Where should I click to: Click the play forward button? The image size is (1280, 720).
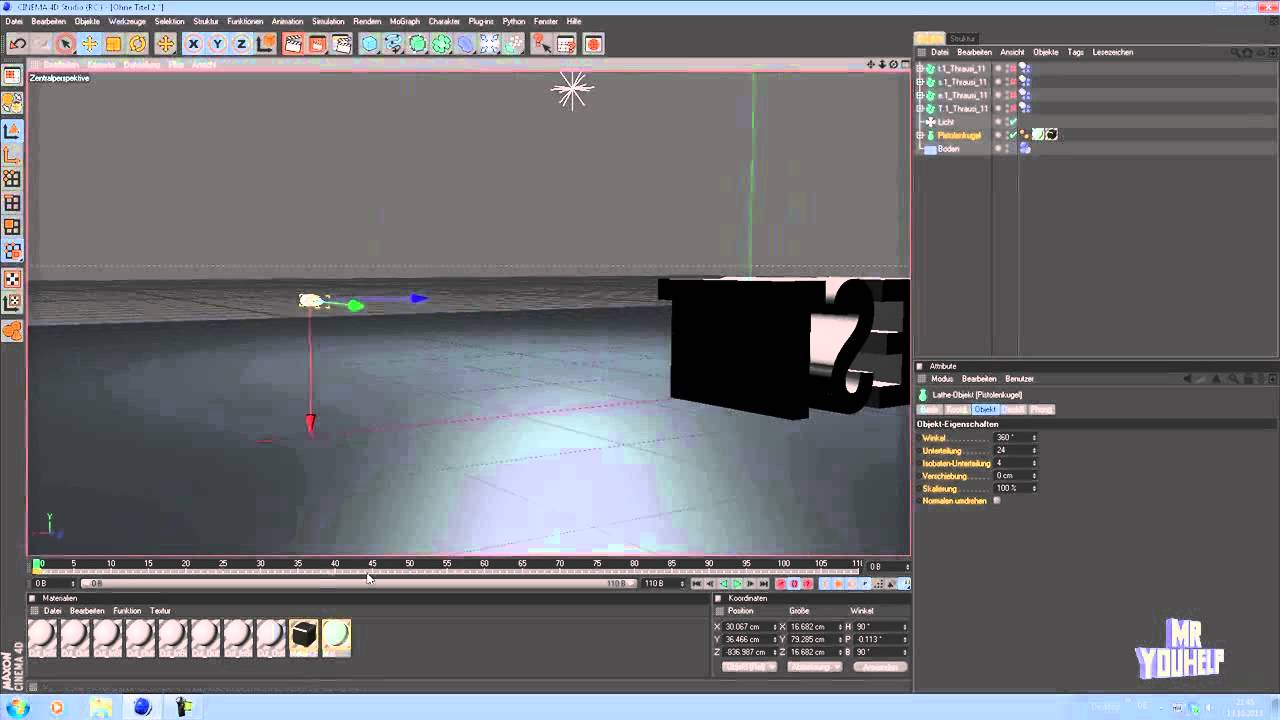point(737,584)
